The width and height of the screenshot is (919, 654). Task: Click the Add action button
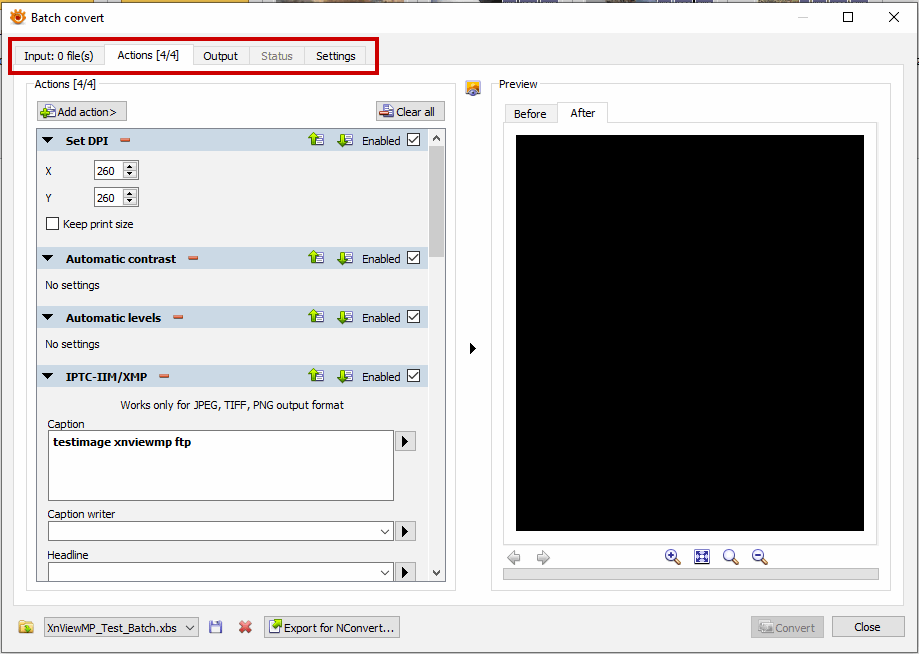pyautogui.click(x=81, y=111)
